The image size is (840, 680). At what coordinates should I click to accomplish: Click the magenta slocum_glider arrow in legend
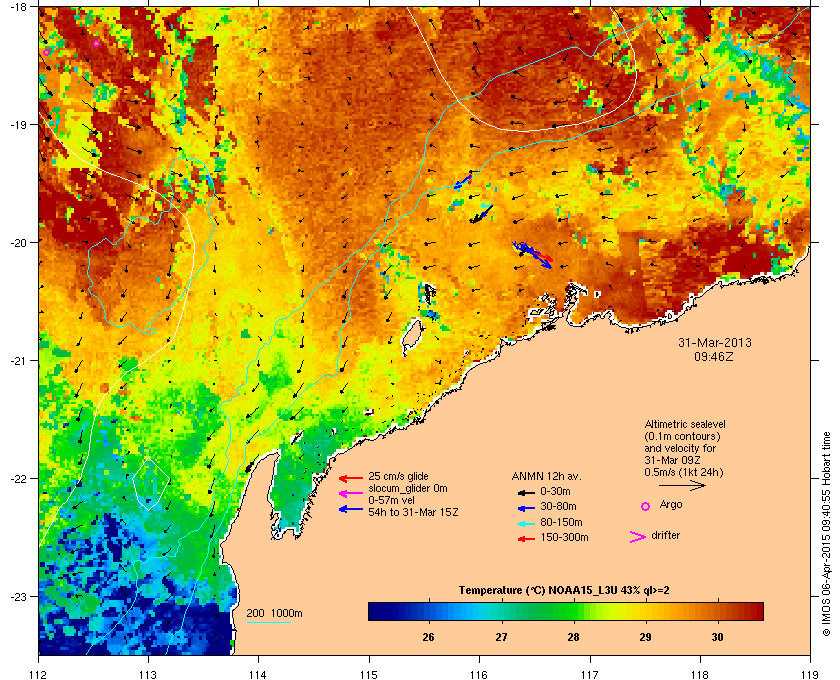click(351, 494)
